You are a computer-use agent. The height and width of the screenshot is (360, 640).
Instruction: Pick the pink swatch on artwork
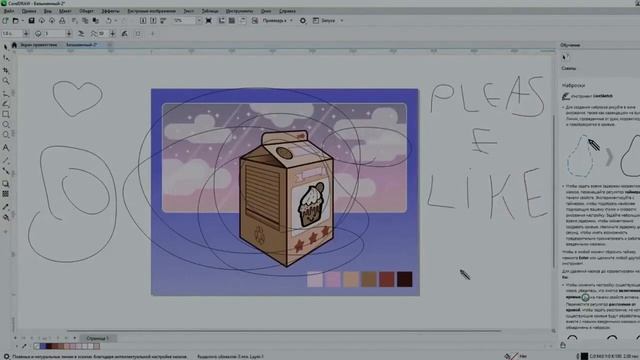[x=333, y=280]
